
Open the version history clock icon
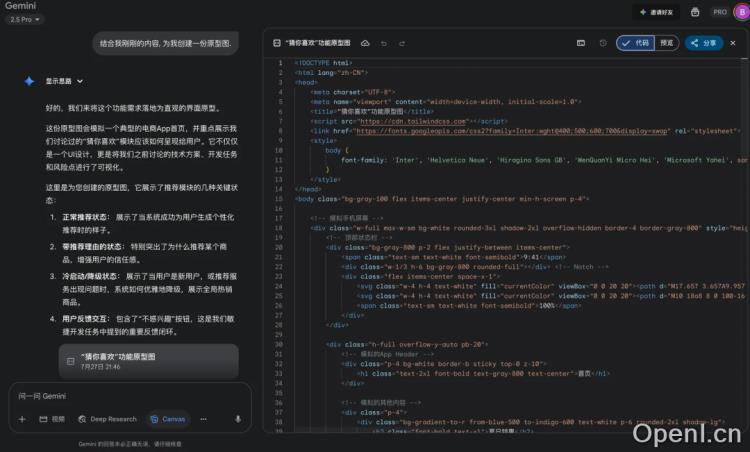click(603, 43)
